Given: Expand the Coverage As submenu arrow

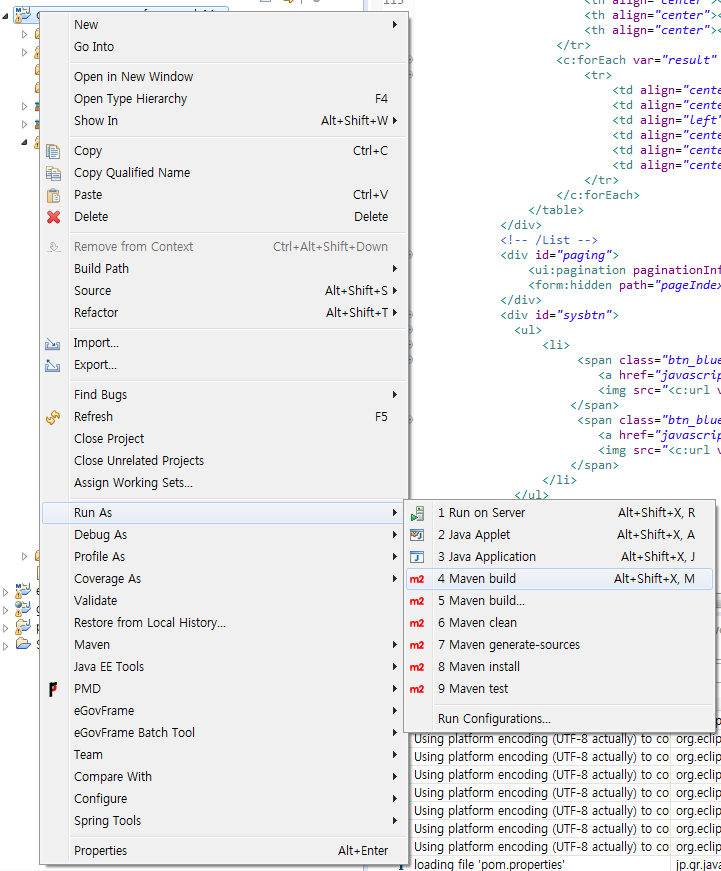Looking at the screenshot, I should tap(395, 579).
